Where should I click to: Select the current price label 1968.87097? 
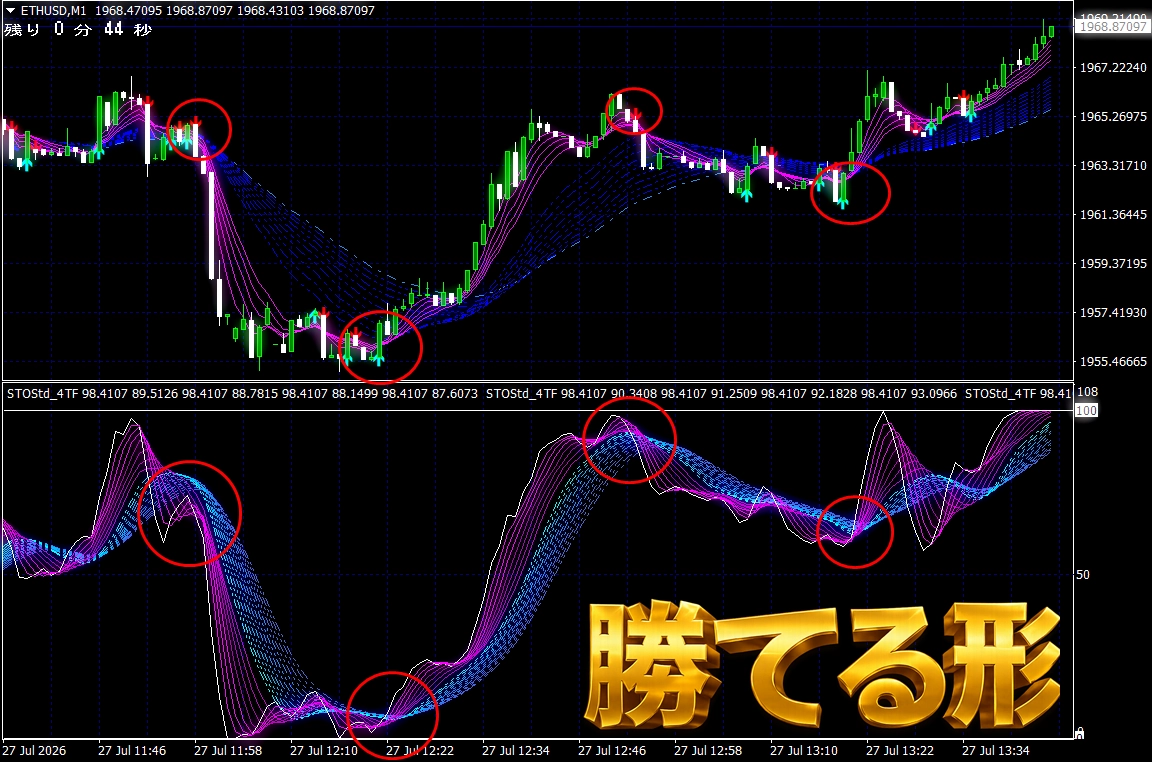[x=1112, y=26]
